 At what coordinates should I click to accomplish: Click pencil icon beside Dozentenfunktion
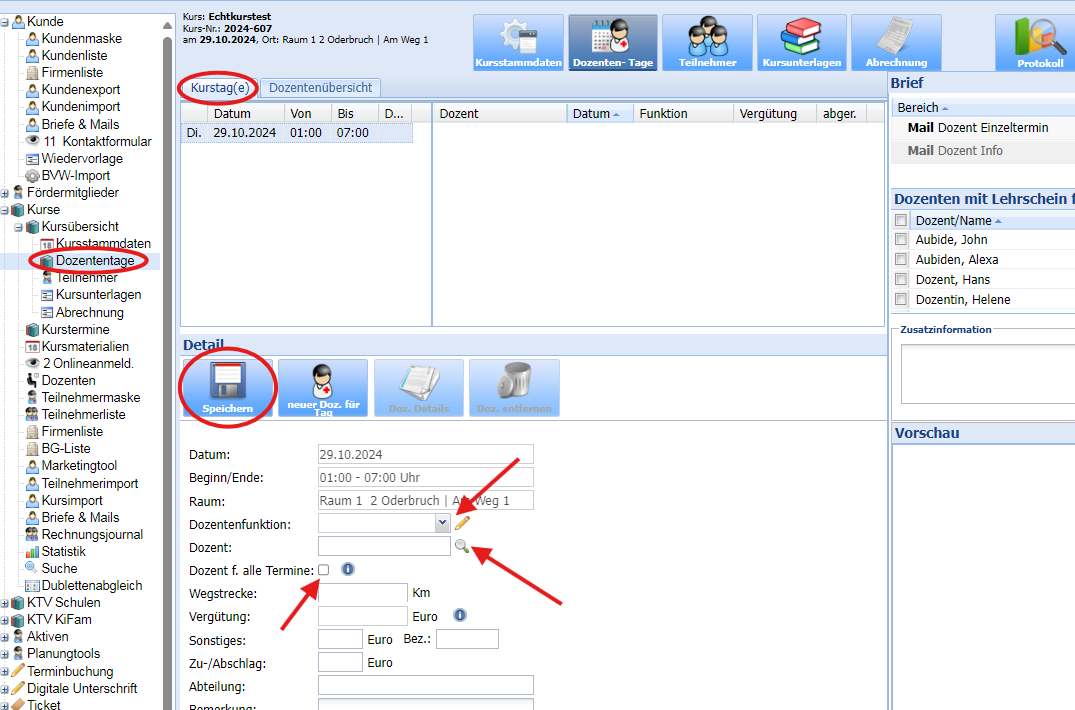point(462,523)
